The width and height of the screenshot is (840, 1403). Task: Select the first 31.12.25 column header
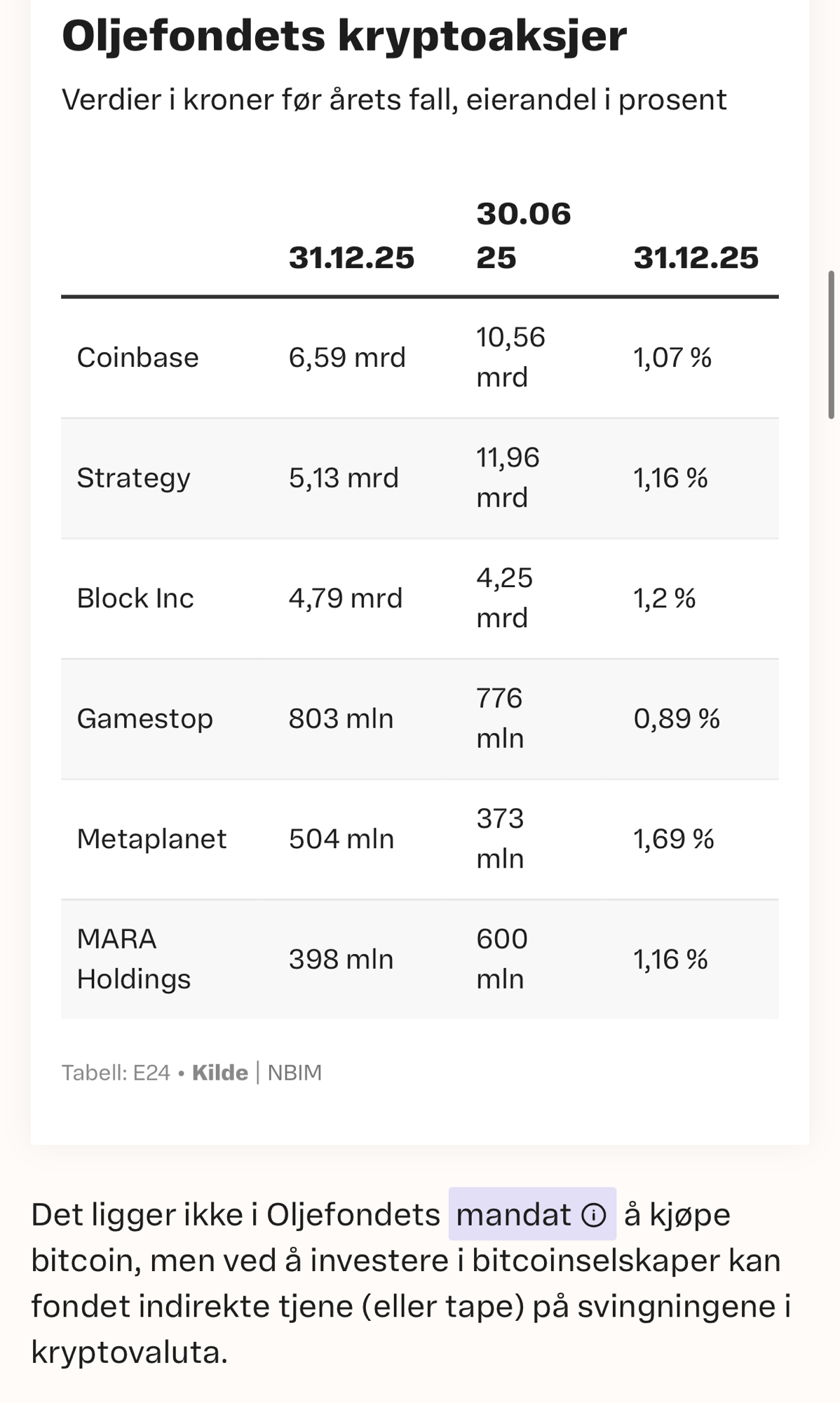(351, 257)
